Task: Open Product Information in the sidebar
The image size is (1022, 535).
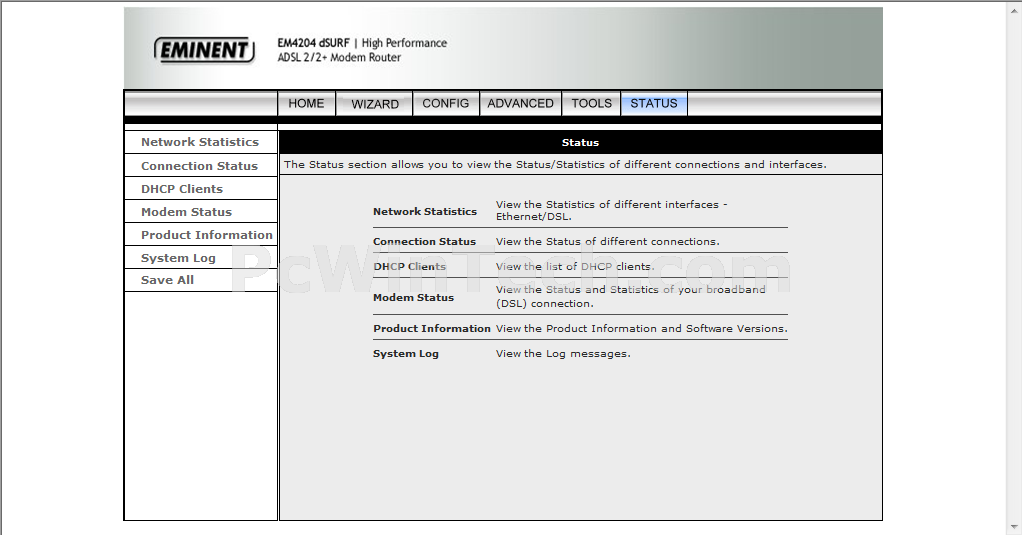Action: [x=207, y=235]
